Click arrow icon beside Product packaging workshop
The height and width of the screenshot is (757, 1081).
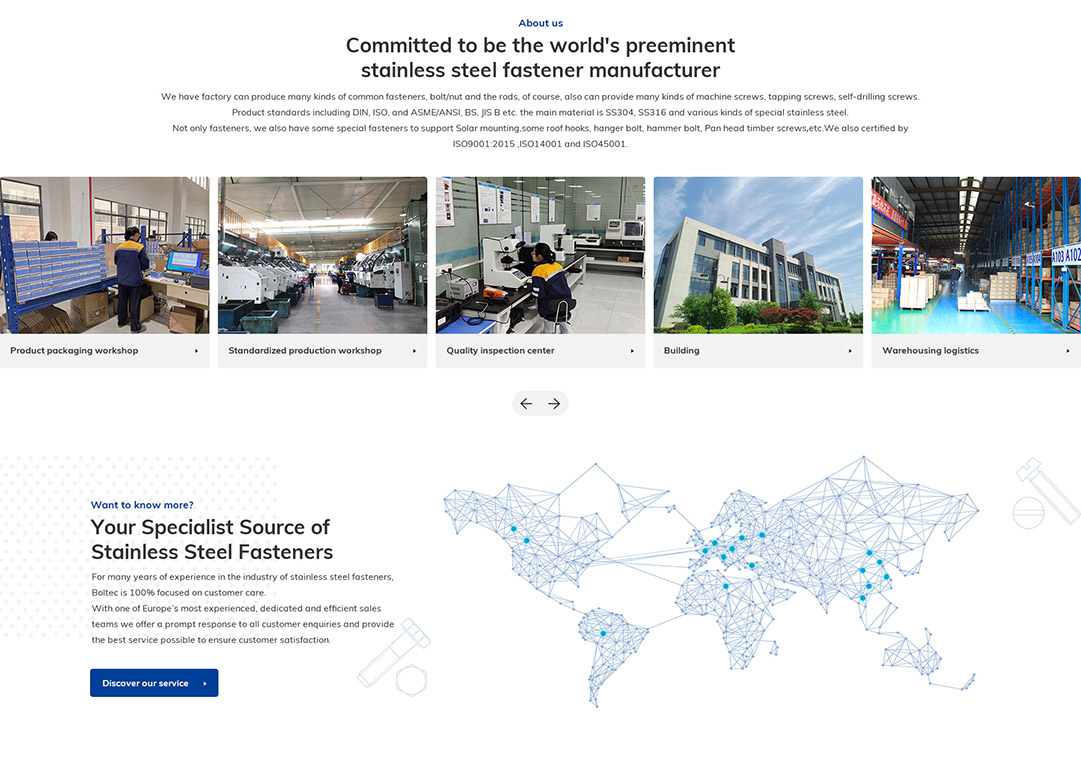pyautogui.click(x=196, y=351)
